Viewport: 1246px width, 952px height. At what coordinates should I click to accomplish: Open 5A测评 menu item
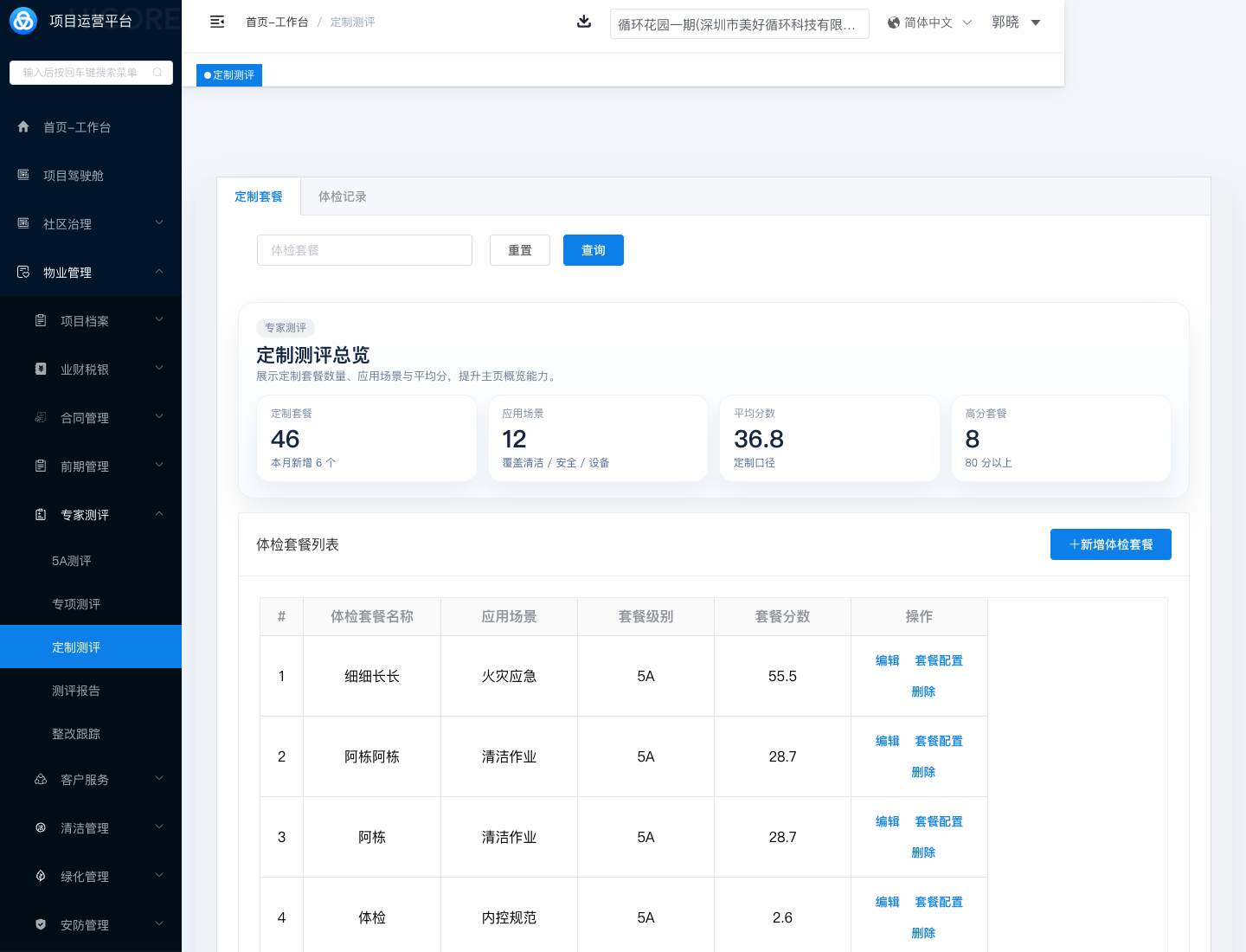(x=72, y=561)
